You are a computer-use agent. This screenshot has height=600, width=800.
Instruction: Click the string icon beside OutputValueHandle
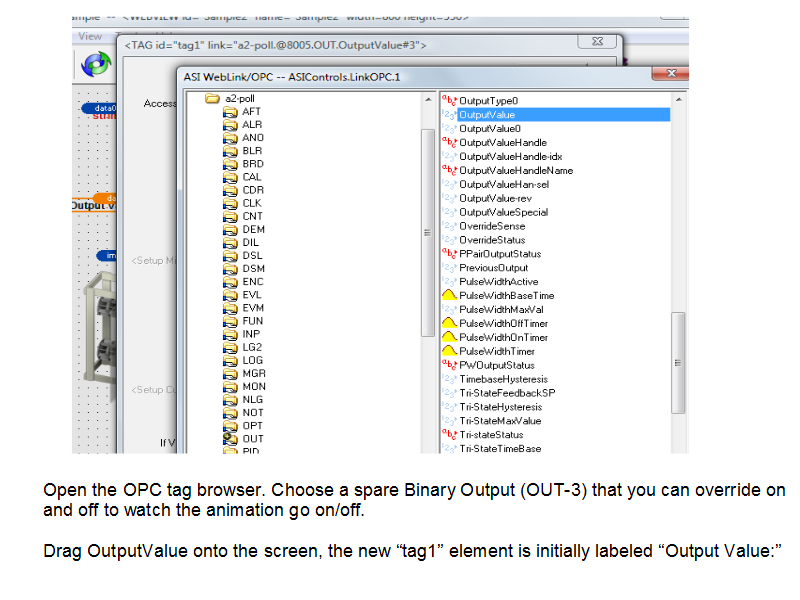[449, 142]
